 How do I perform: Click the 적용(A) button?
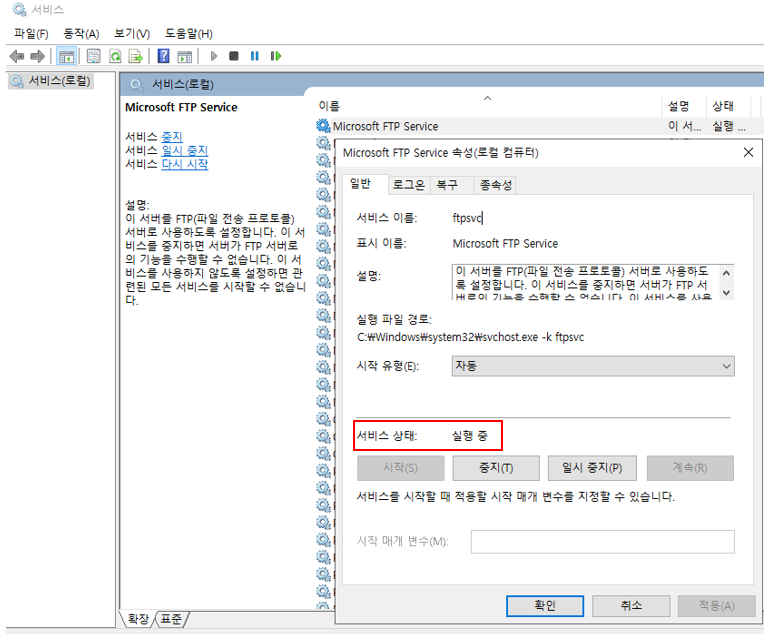(717, 605)
